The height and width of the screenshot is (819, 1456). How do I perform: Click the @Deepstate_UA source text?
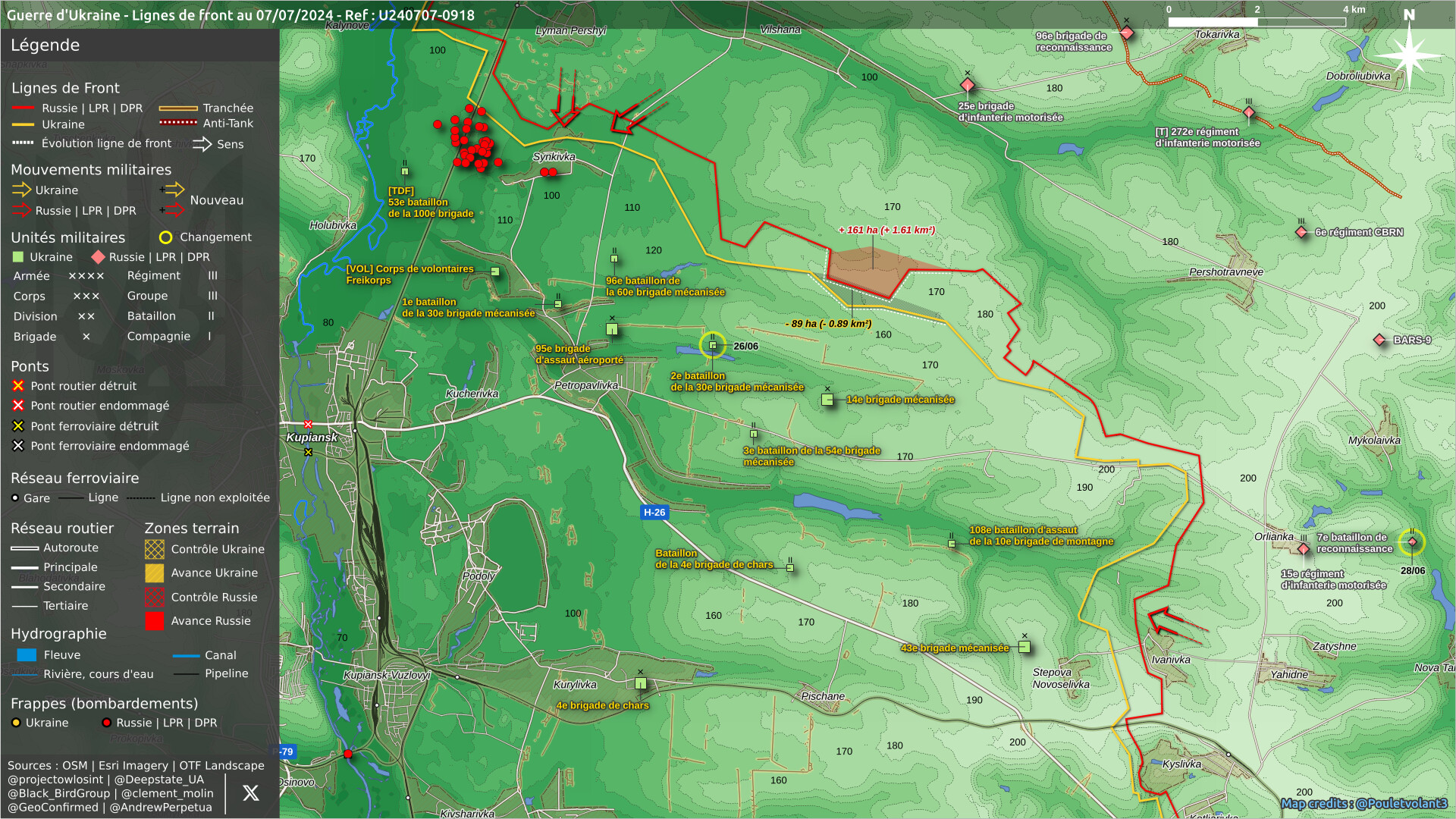click(x=158, y=780)
